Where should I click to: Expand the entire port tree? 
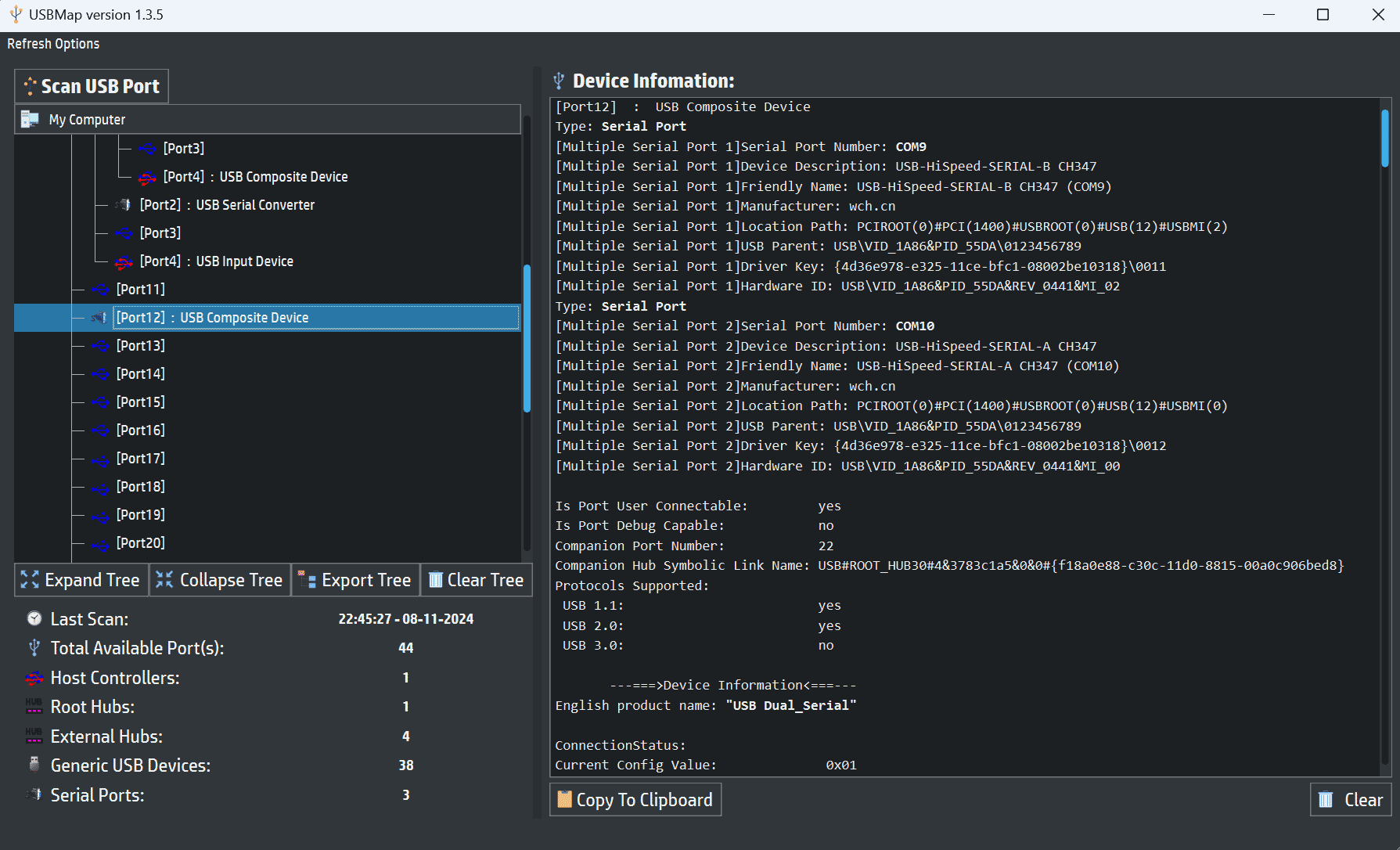point(81,580)
